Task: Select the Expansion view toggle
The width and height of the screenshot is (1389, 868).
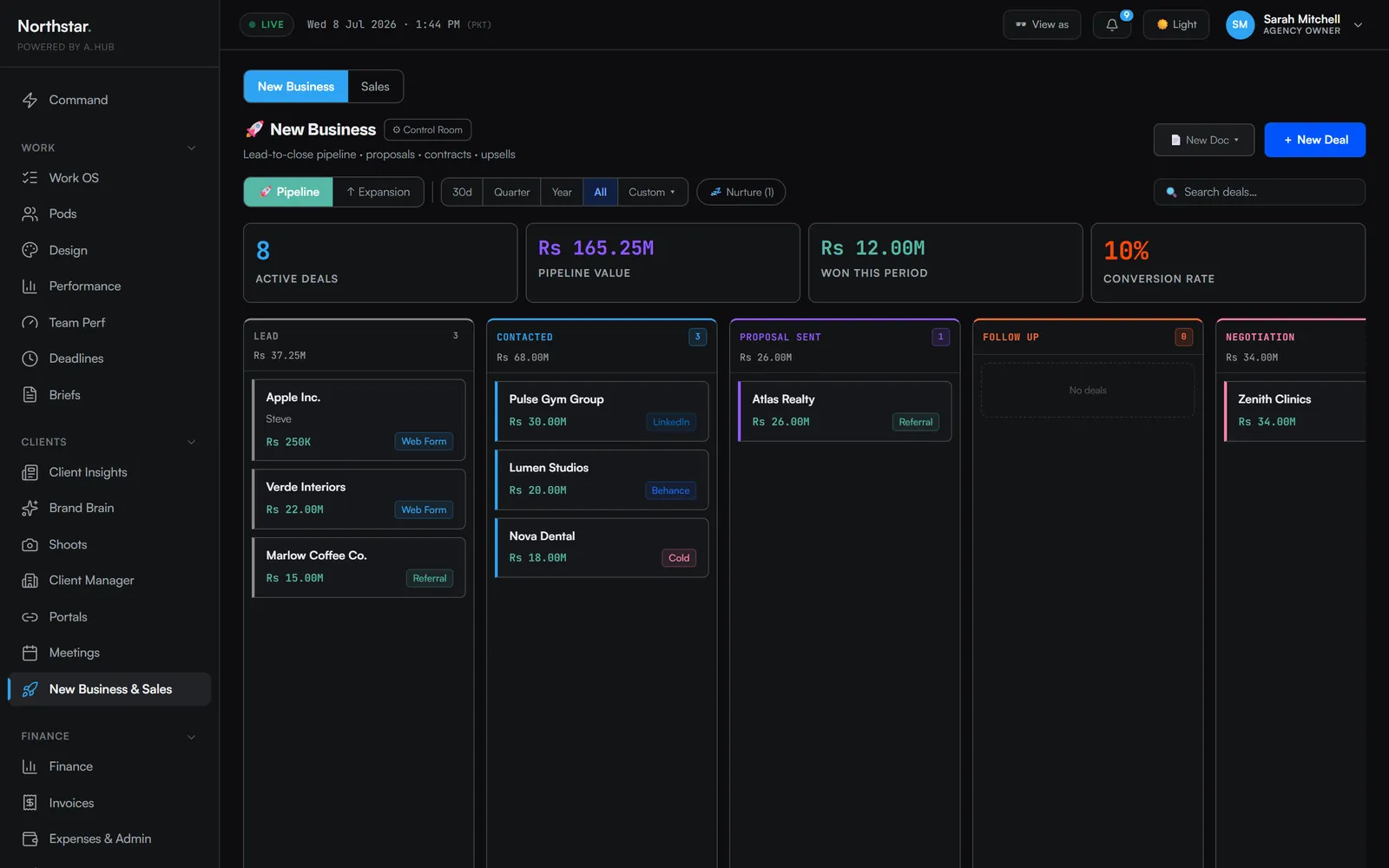Action: pyautogui.click(x=378, y=192)
